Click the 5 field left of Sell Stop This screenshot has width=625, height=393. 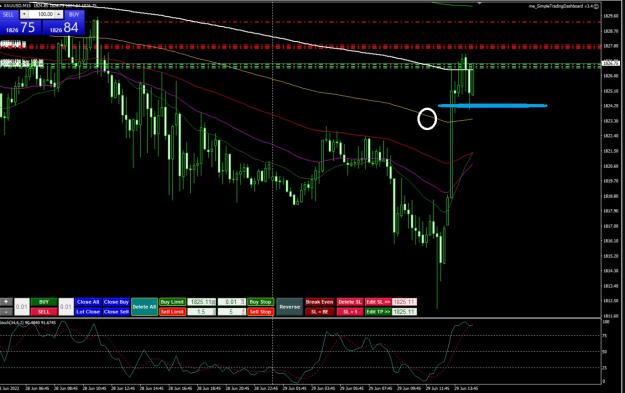(232, 312)
